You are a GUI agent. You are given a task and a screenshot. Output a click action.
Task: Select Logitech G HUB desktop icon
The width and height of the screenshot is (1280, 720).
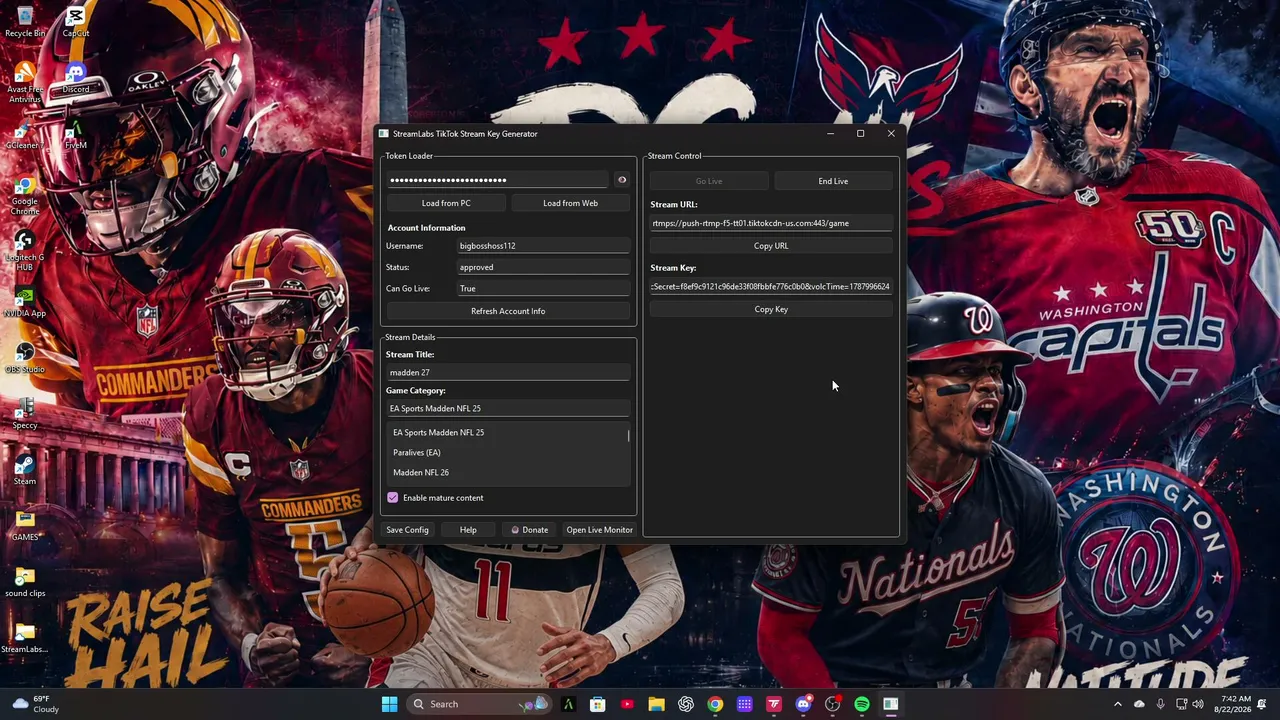pos(25,252)
